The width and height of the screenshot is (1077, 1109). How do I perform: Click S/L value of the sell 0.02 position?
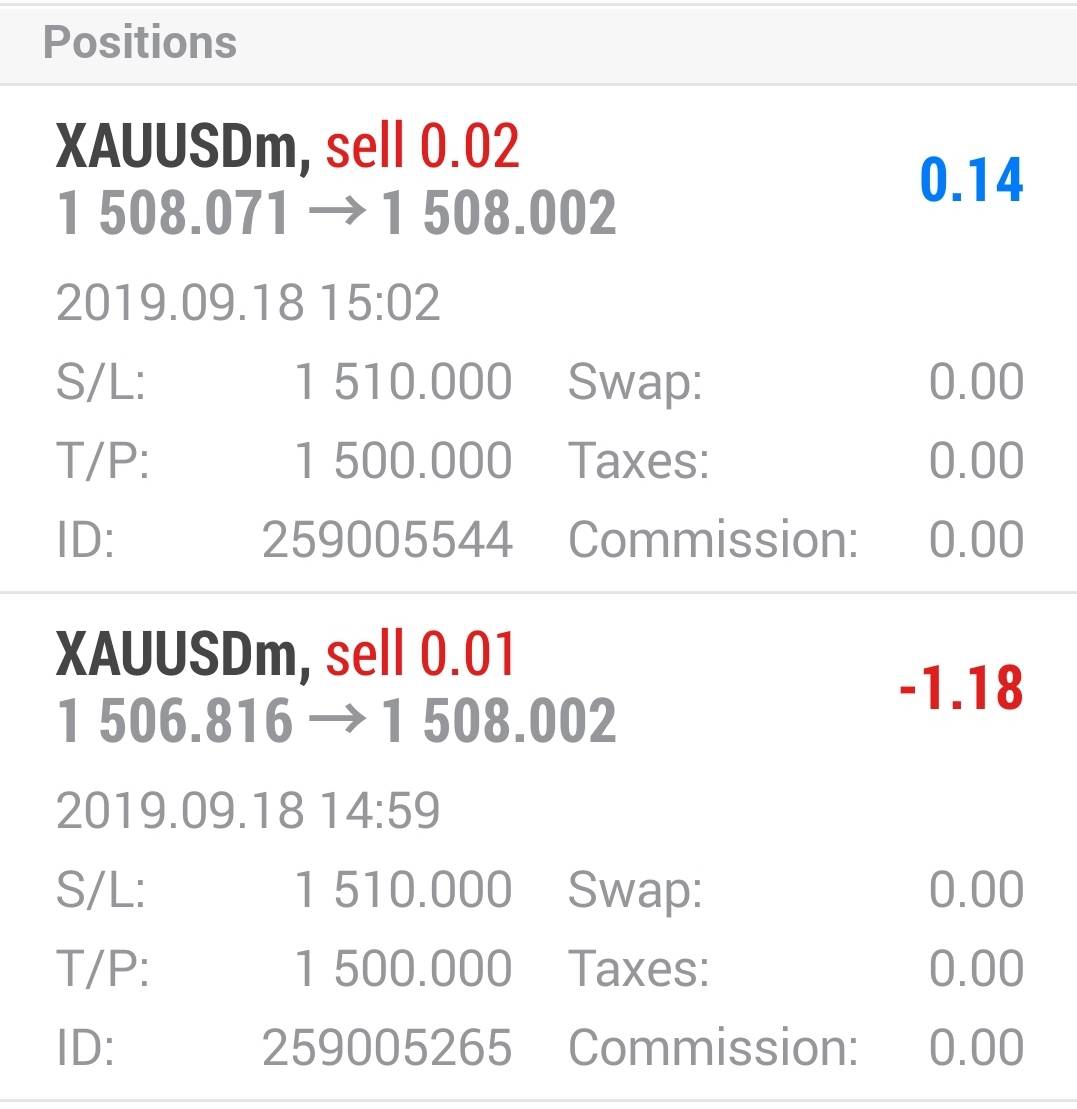point(403,383)
